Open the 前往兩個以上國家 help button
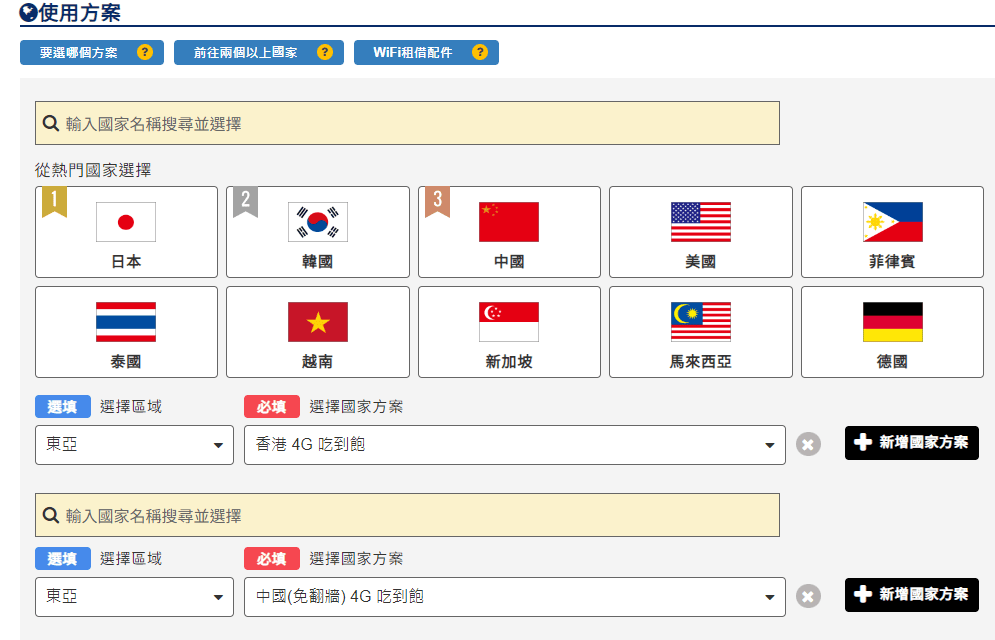The width and height of the screenshot is (995, 640). tap(259, 53)
